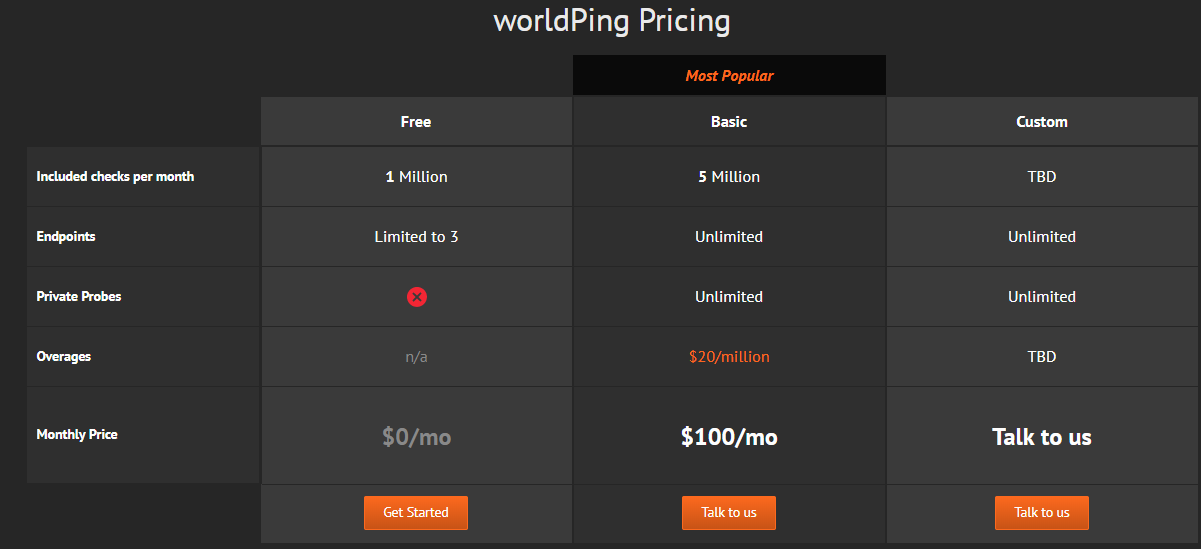
Task: Click the large Talk to us price text
Action: coord(1042,437)
